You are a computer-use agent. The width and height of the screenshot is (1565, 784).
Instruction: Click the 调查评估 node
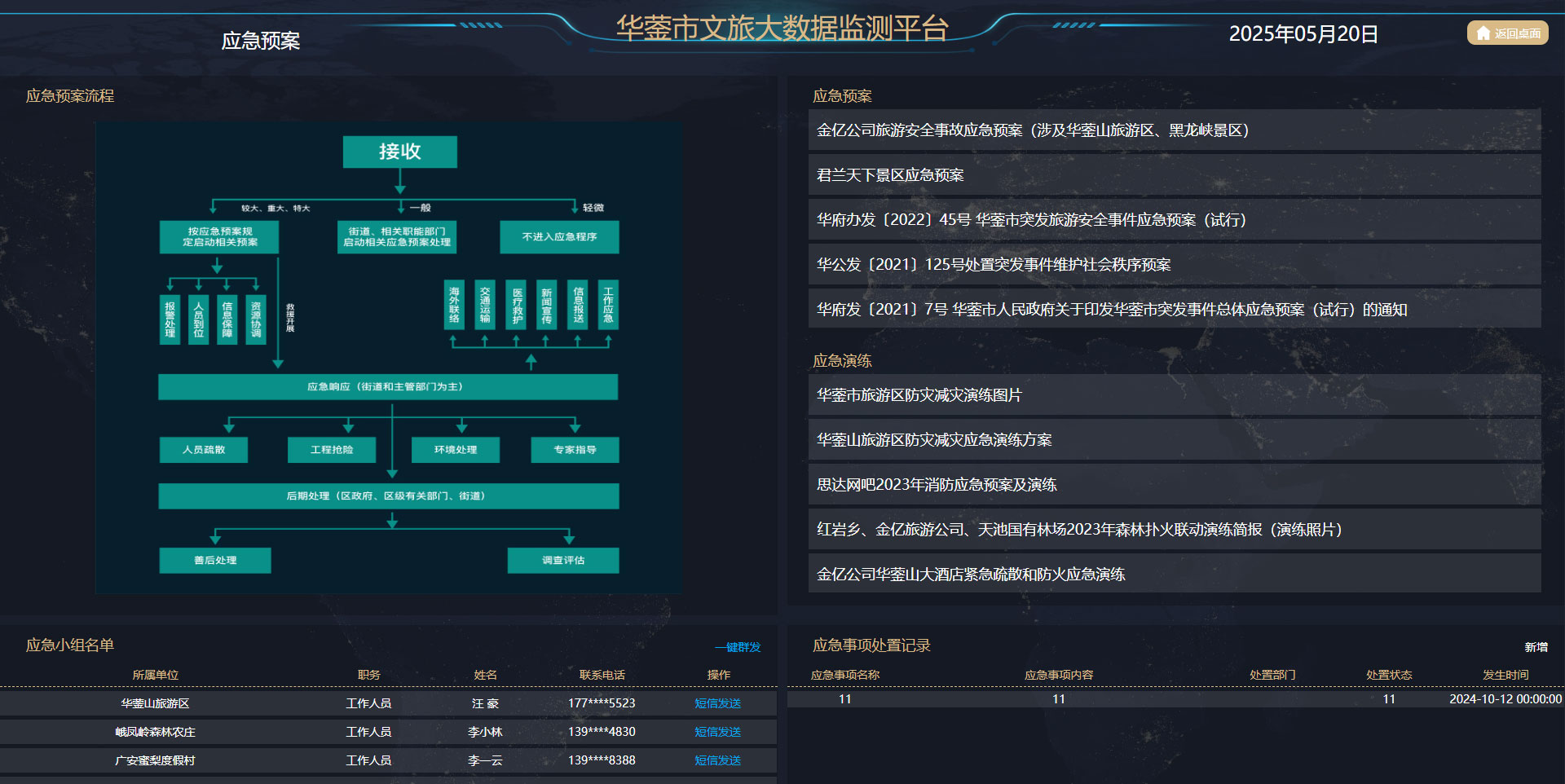(562, 561)
